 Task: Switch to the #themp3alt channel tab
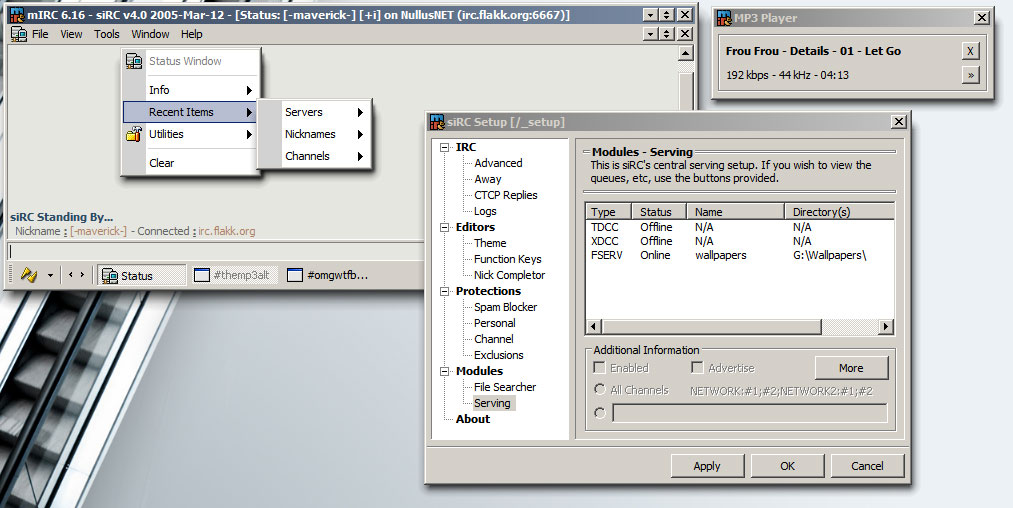click(x=234, y=275)
